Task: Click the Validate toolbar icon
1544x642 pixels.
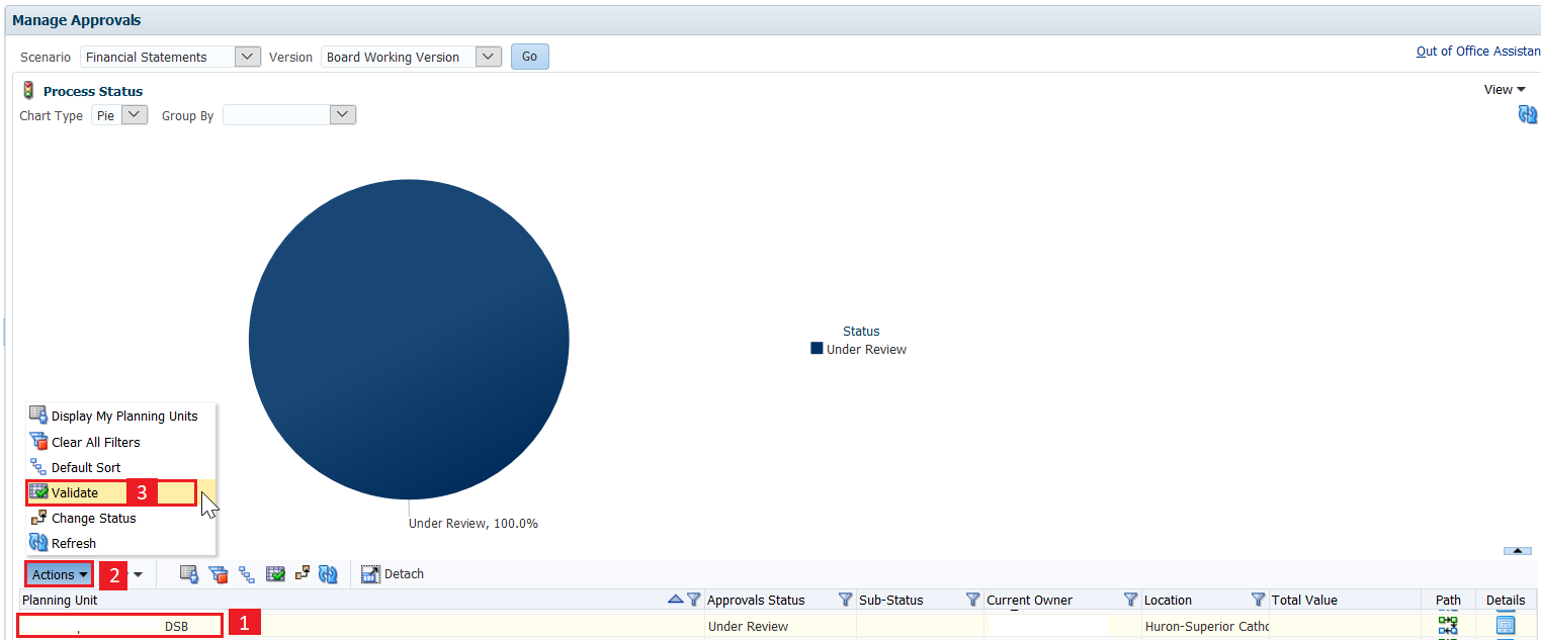Action: point(275,574)
